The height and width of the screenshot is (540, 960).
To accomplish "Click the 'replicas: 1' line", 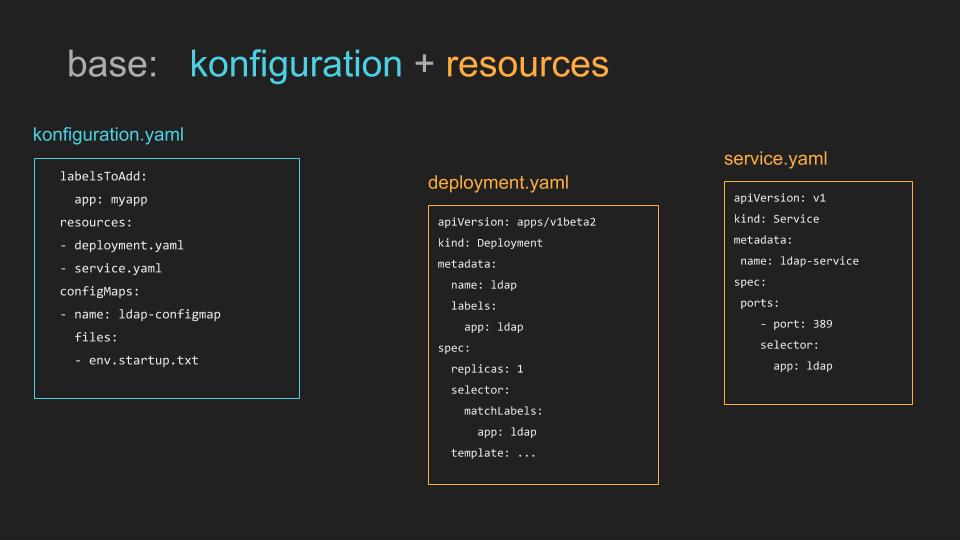I will point(487,369).
